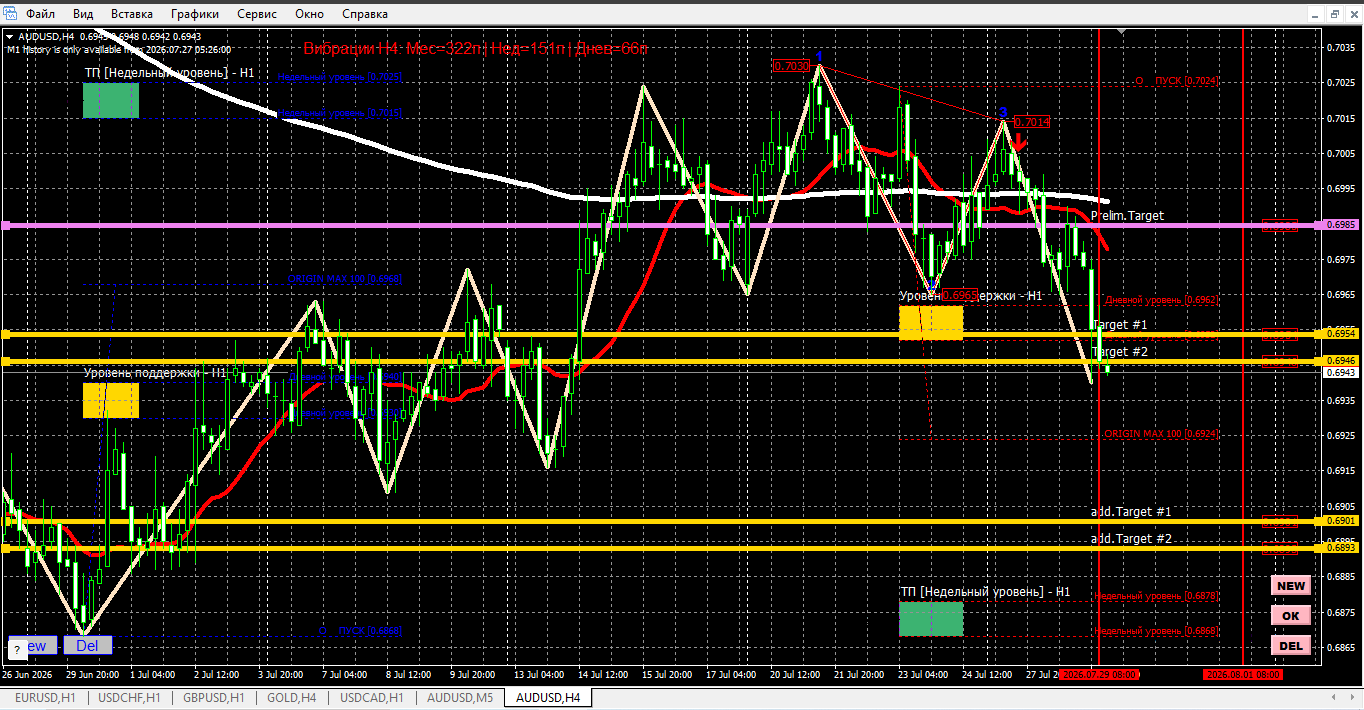Click the Prelim.Target label

click(x=1127, y=216)
